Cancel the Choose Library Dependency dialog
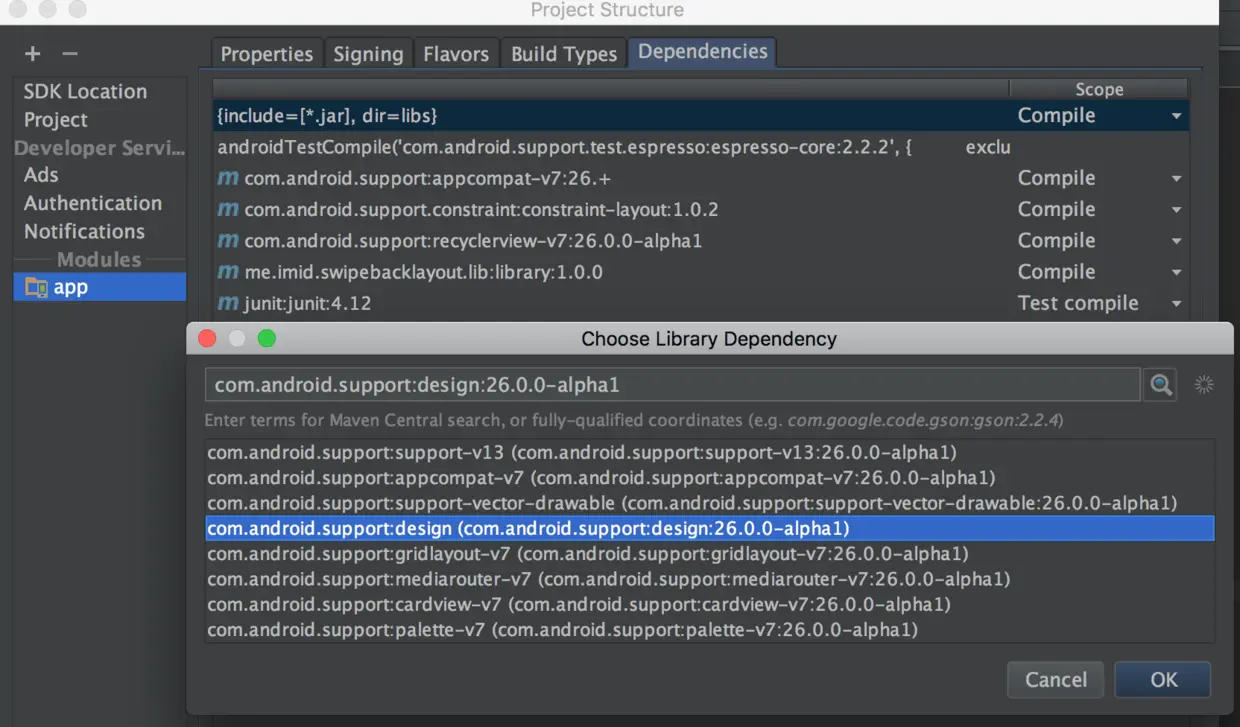This screenshot has width=1240, height=727. pos(1055,680)
